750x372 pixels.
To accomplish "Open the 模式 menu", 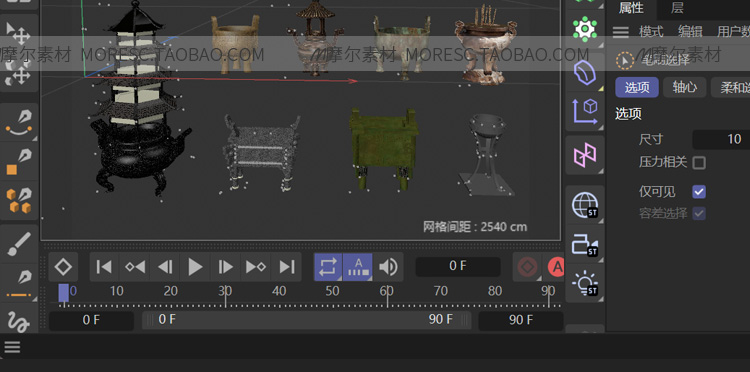I will tap(651, 32).
